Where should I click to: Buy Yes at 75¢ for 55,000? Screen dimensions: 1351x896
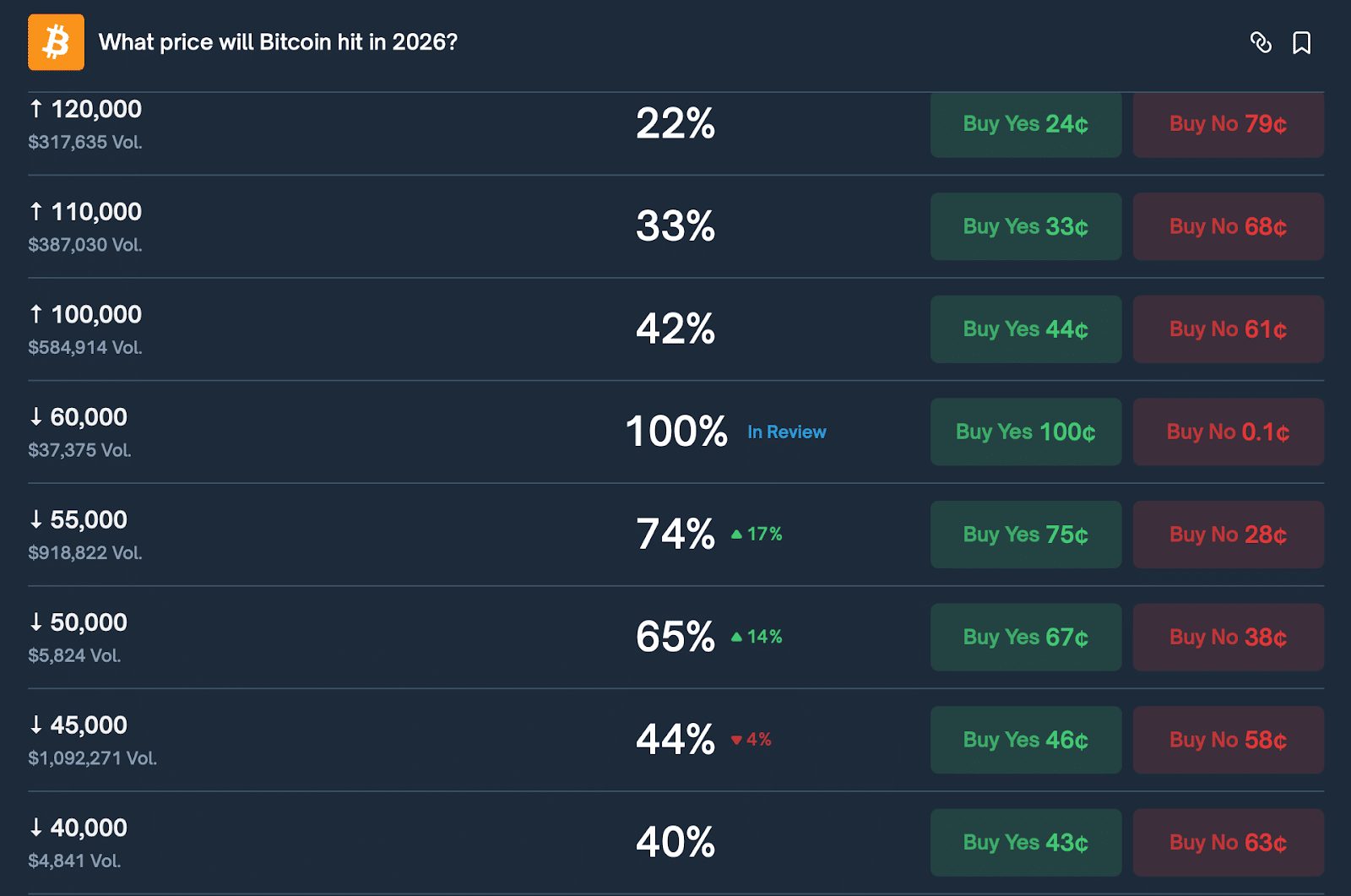(1025, 535)
